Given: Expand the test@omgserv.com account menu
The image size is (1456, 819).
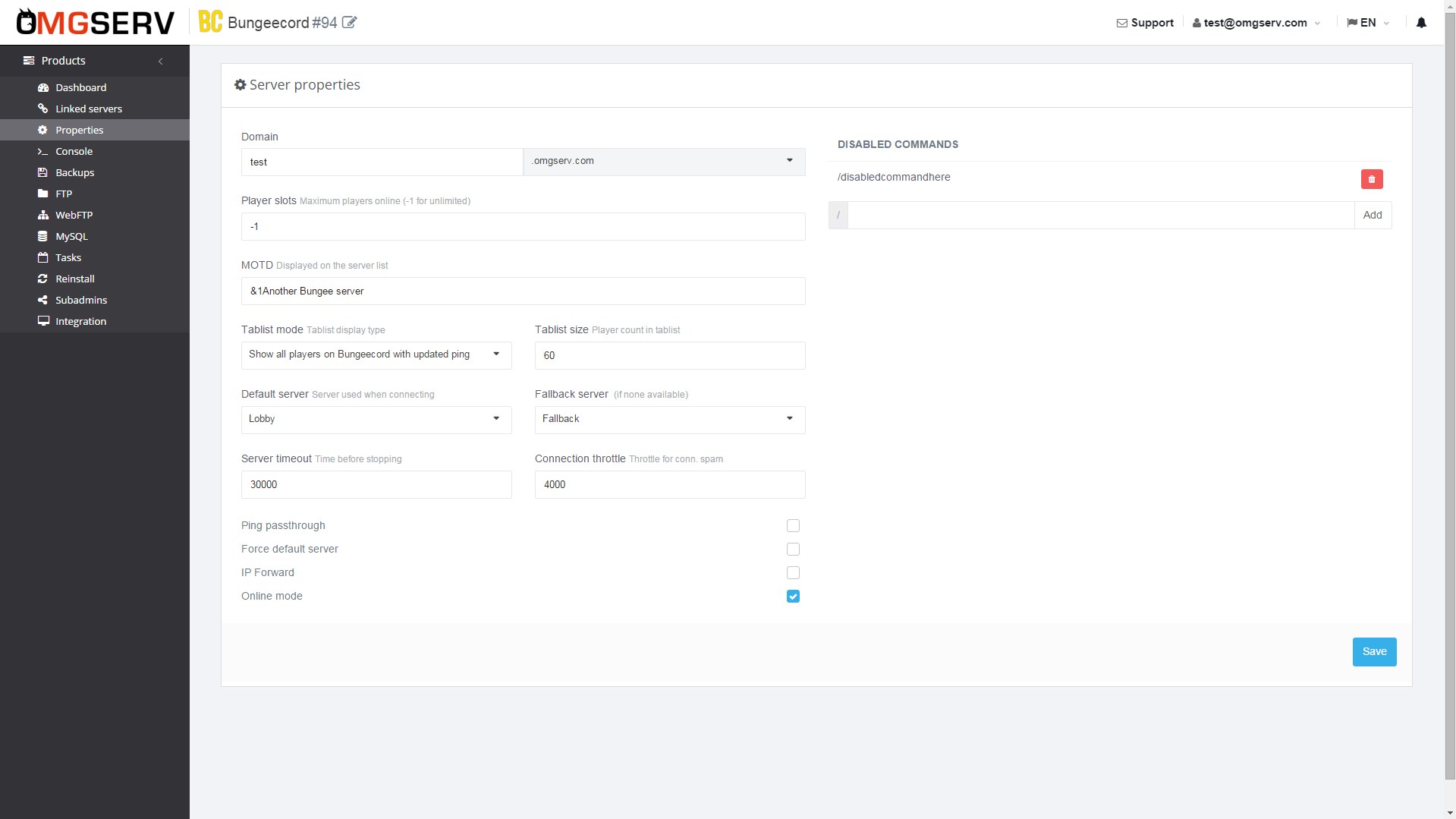Looking at the screenshot, I should [1256, 23].
